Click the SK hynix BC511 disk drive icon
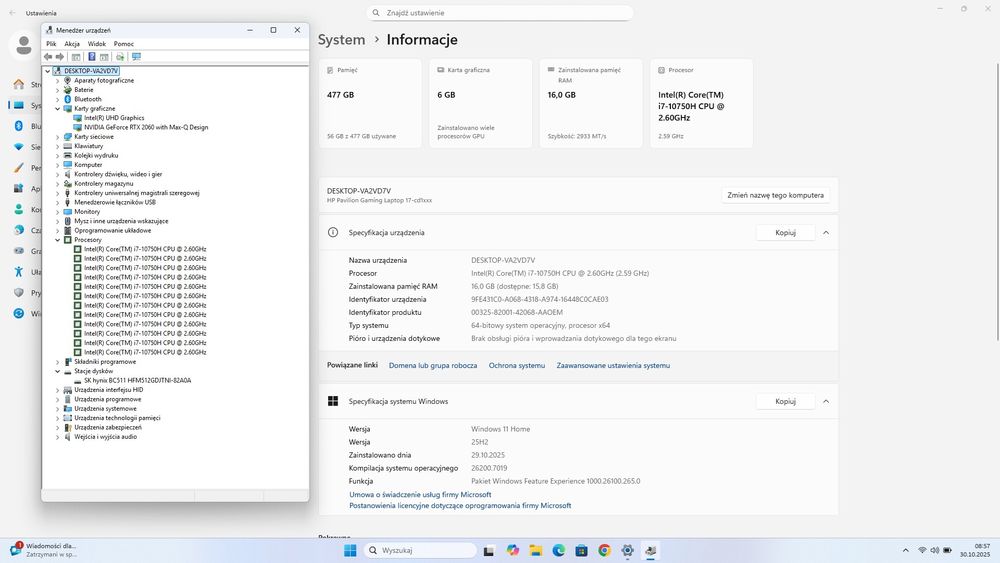 pyautogui.click(x=78, y=380)
